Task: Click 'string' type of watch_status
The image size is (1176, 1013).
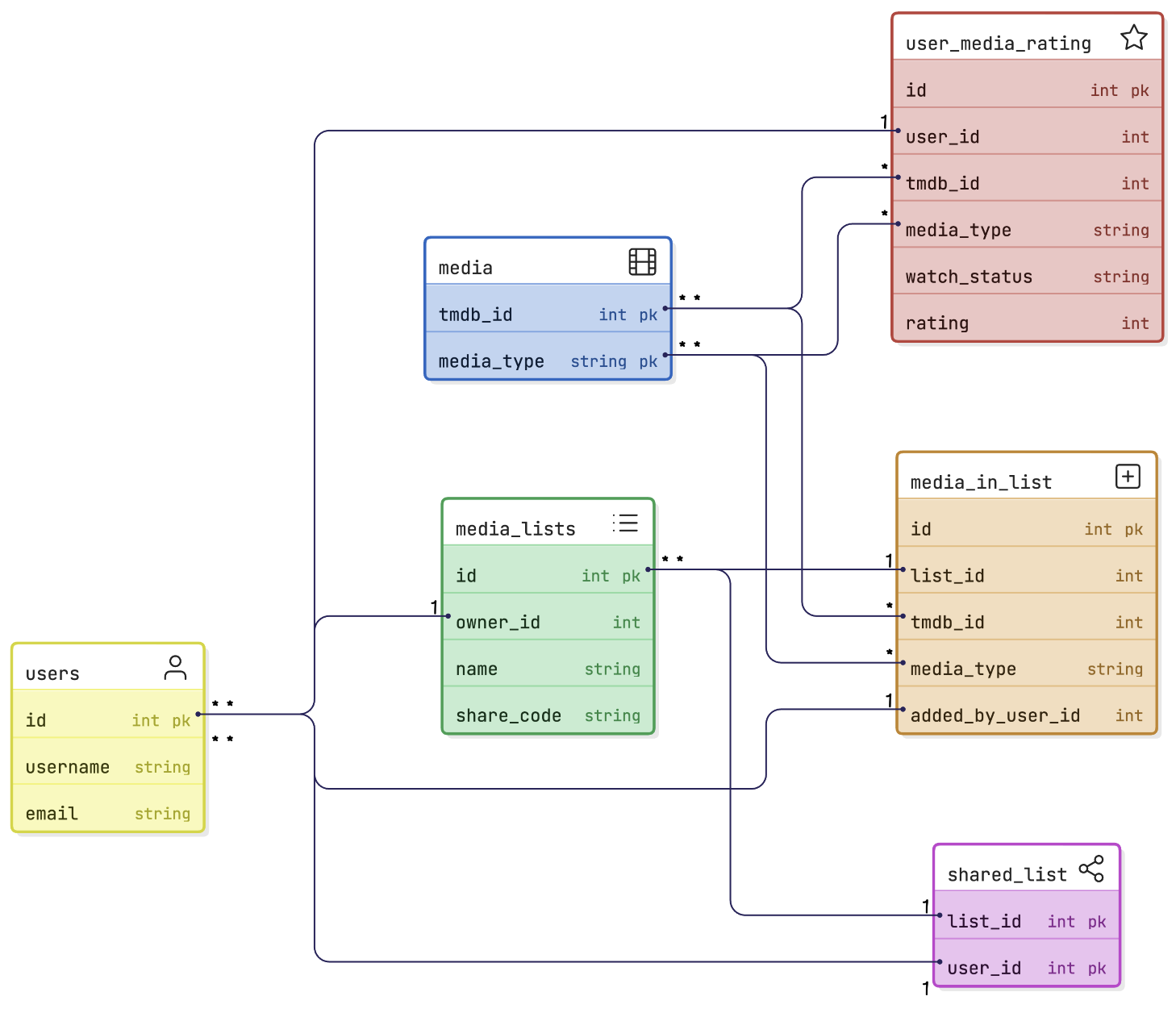Action: 1121,277
